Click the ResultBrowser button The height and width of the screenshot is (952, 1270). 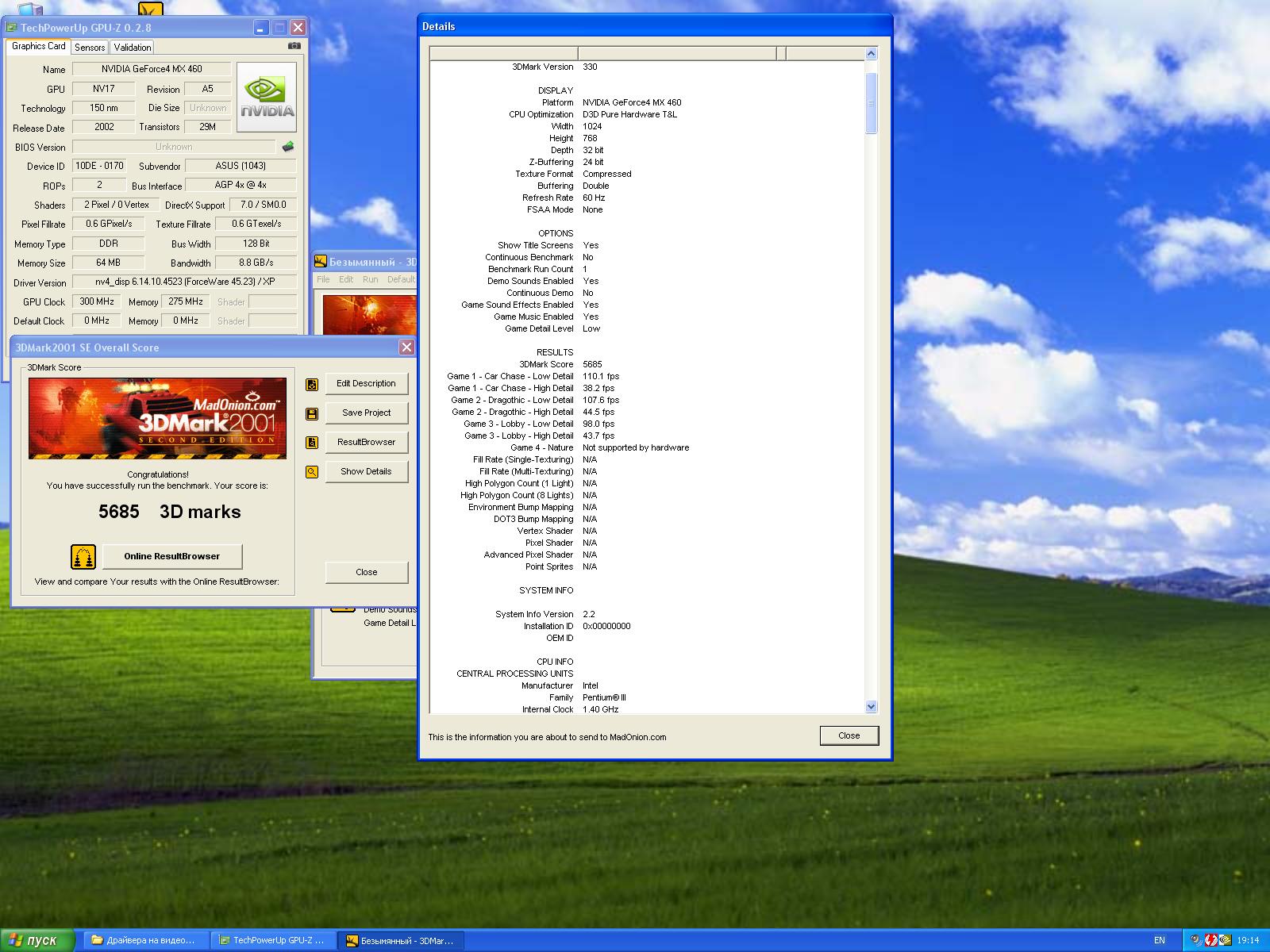366,443
